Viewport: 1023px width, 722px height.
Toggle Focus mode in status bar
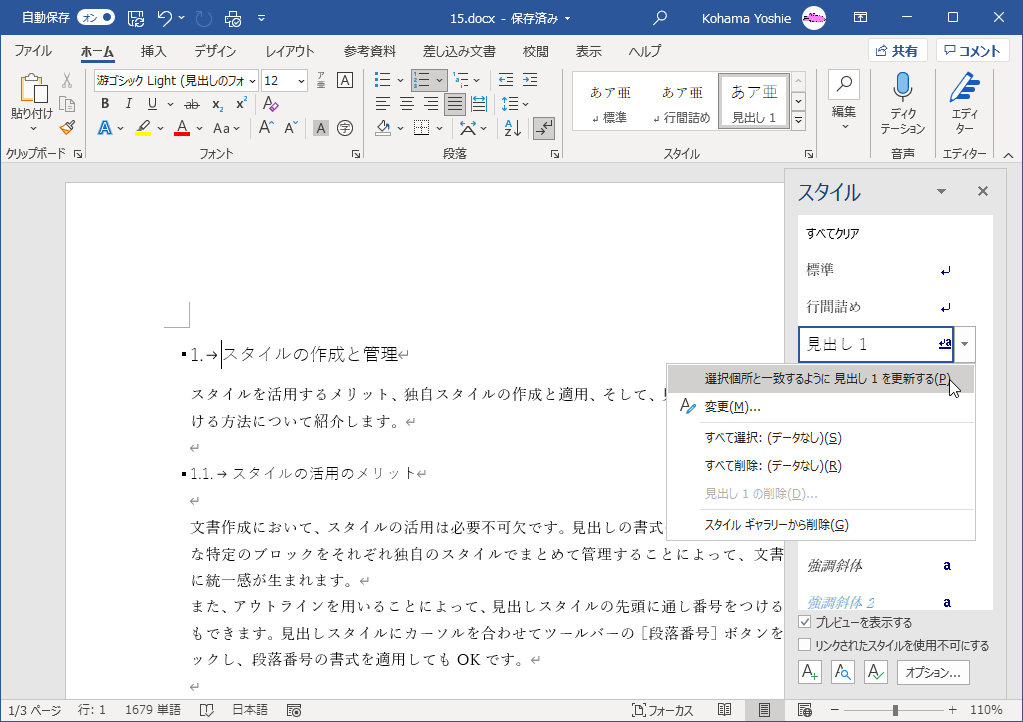[662, 710]
